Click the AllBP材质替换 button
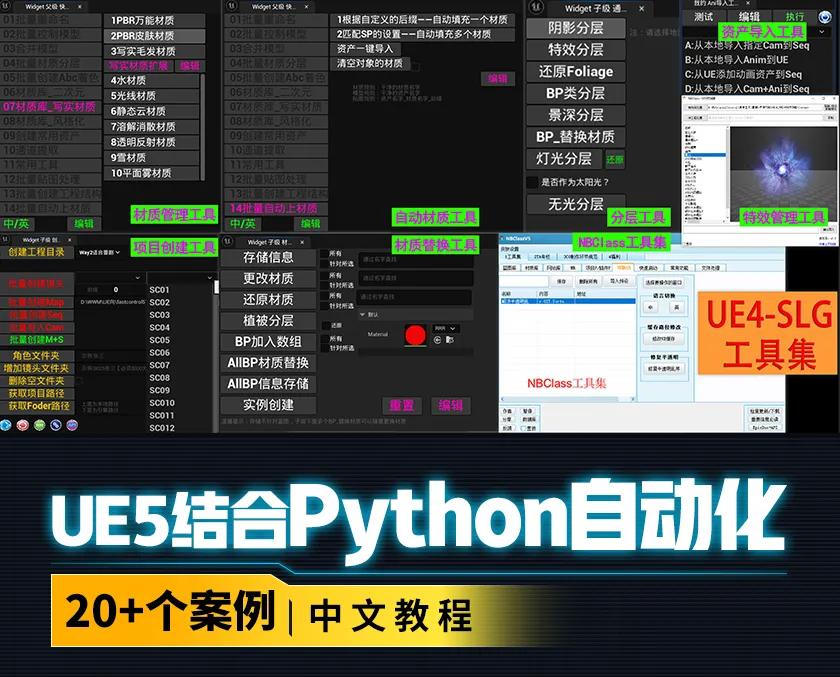 coord(268,363)
